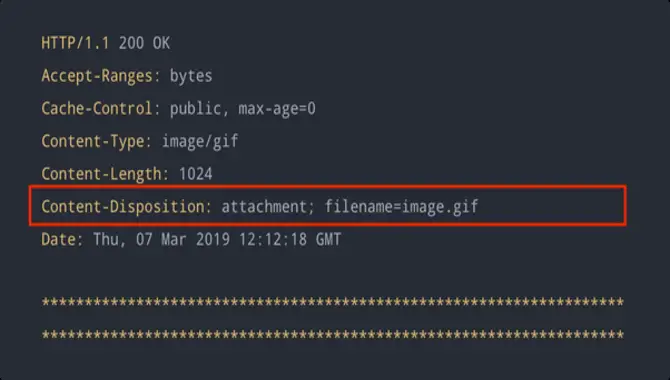Click the Cache-Control header name

pos(97,109)
